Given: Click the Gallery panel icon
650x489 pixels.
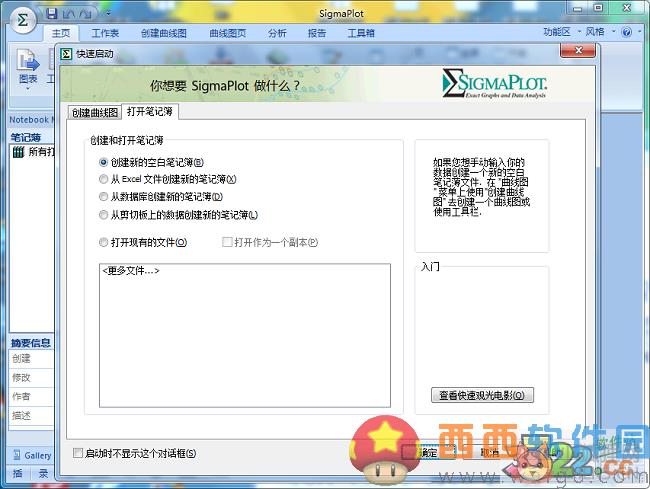Looking at the screenshot, I should (x=17, y=455).
